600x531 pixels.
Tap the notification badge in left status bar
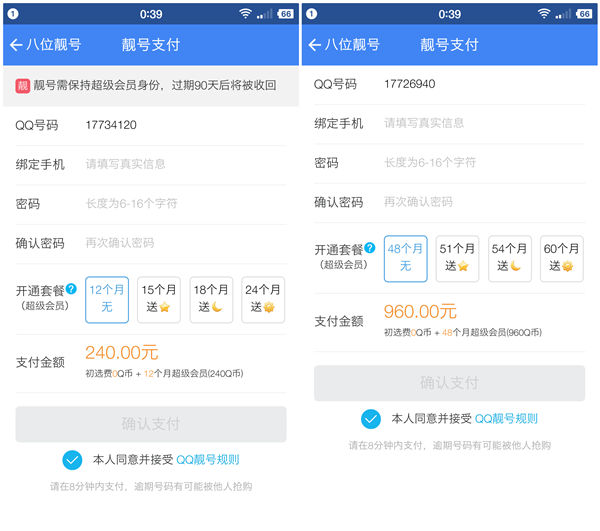[x=13, y=14]
